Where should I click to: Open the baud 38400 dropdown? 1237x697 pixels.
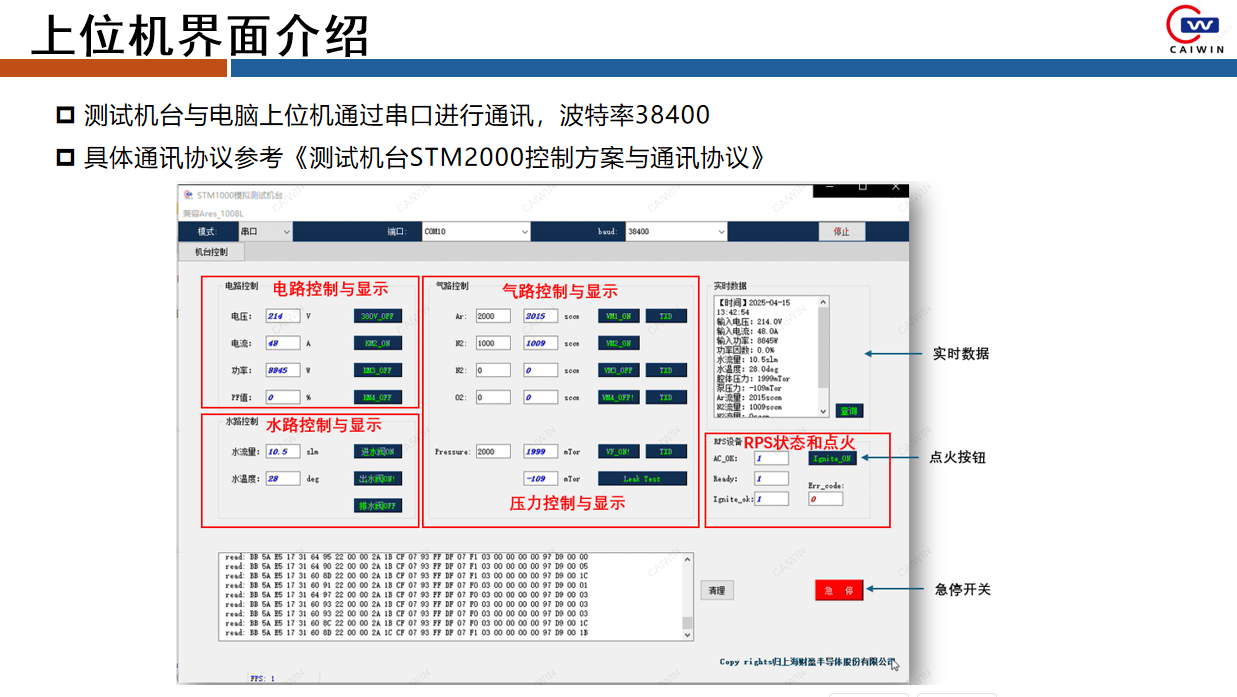click(676, 231)
